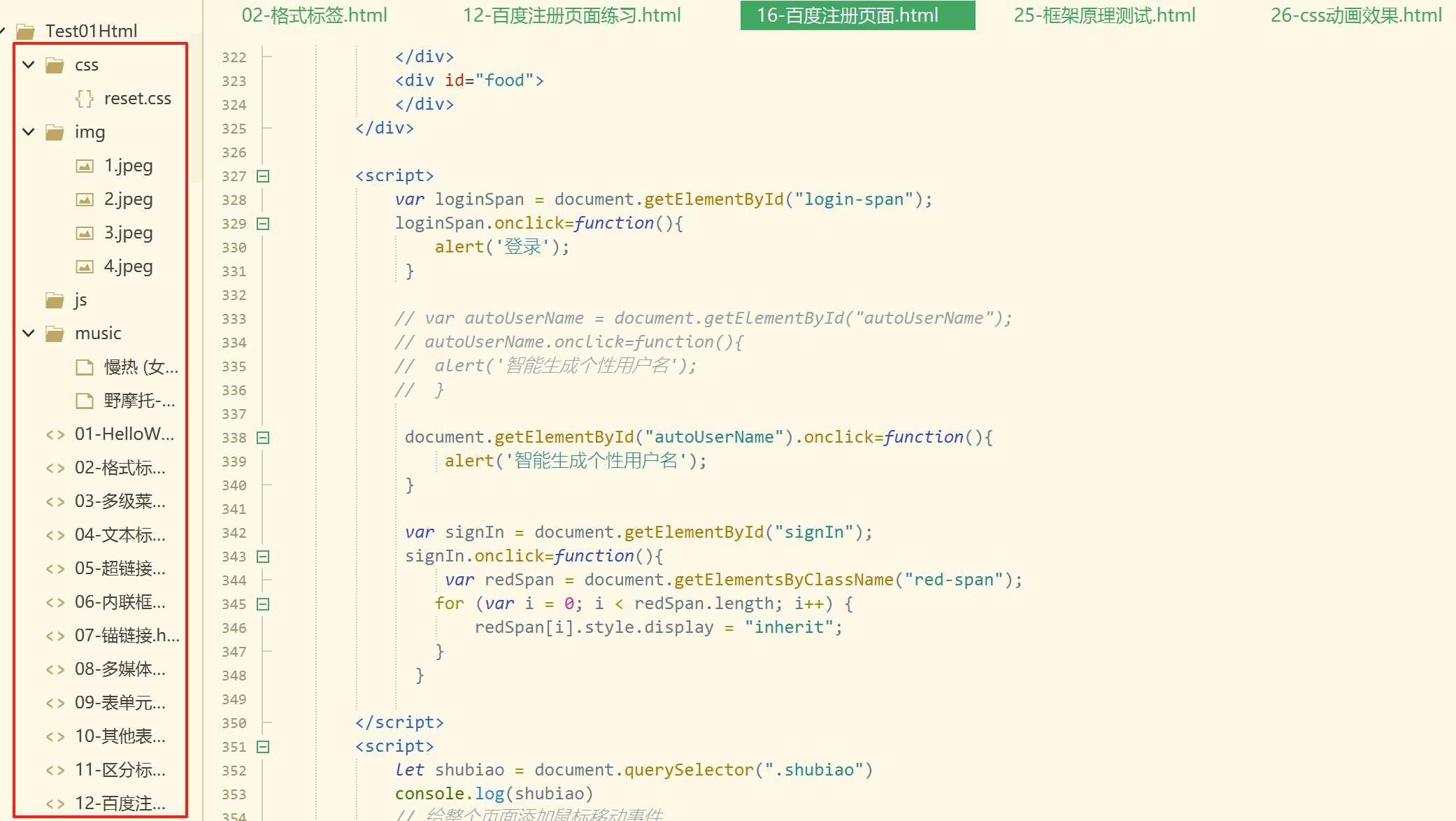This screenshot has height=821, width=1456.
Task: Click the reset.css braces file icon
Action: [85, 99]
